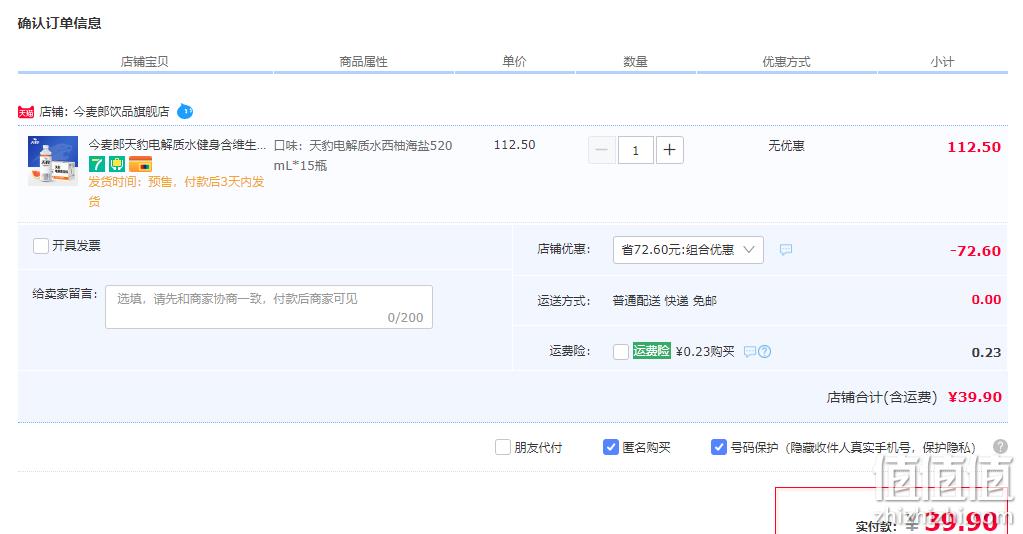Click the 数量 column header

(x=635, y=61)
